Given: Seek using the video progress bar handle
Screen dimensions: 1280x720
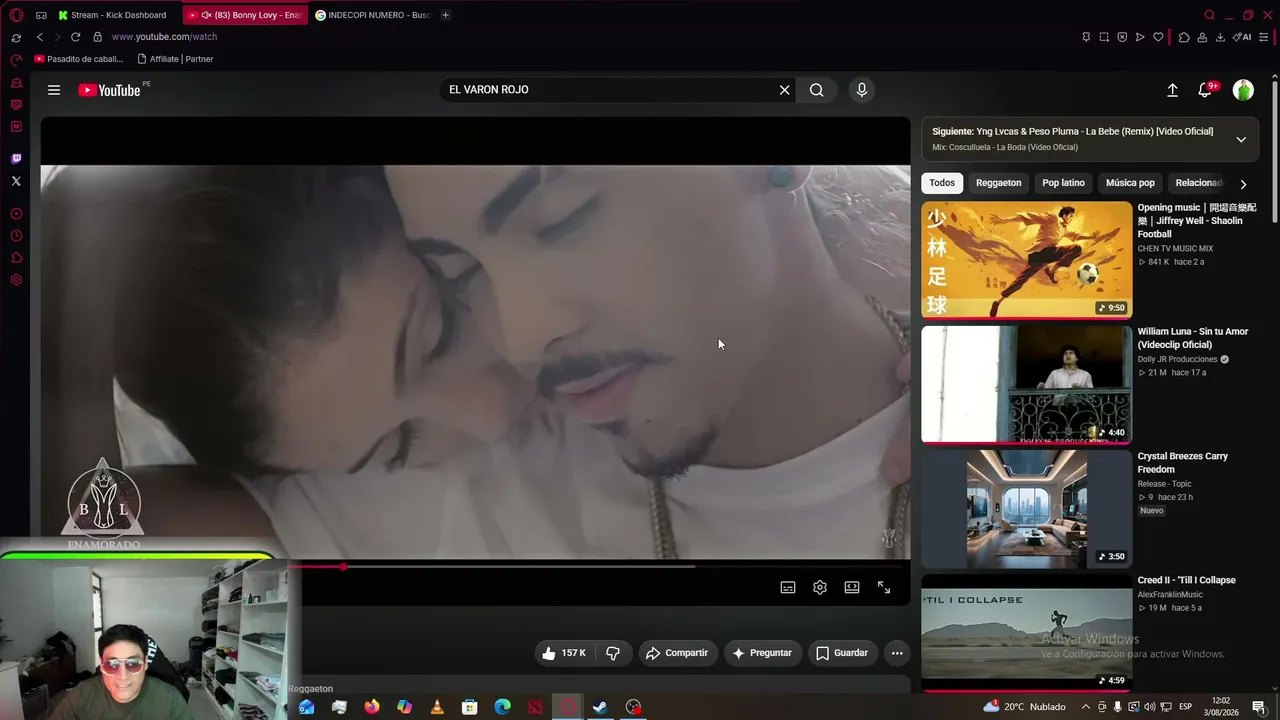Looking at the screenshot, I should [x=343, y=567].
